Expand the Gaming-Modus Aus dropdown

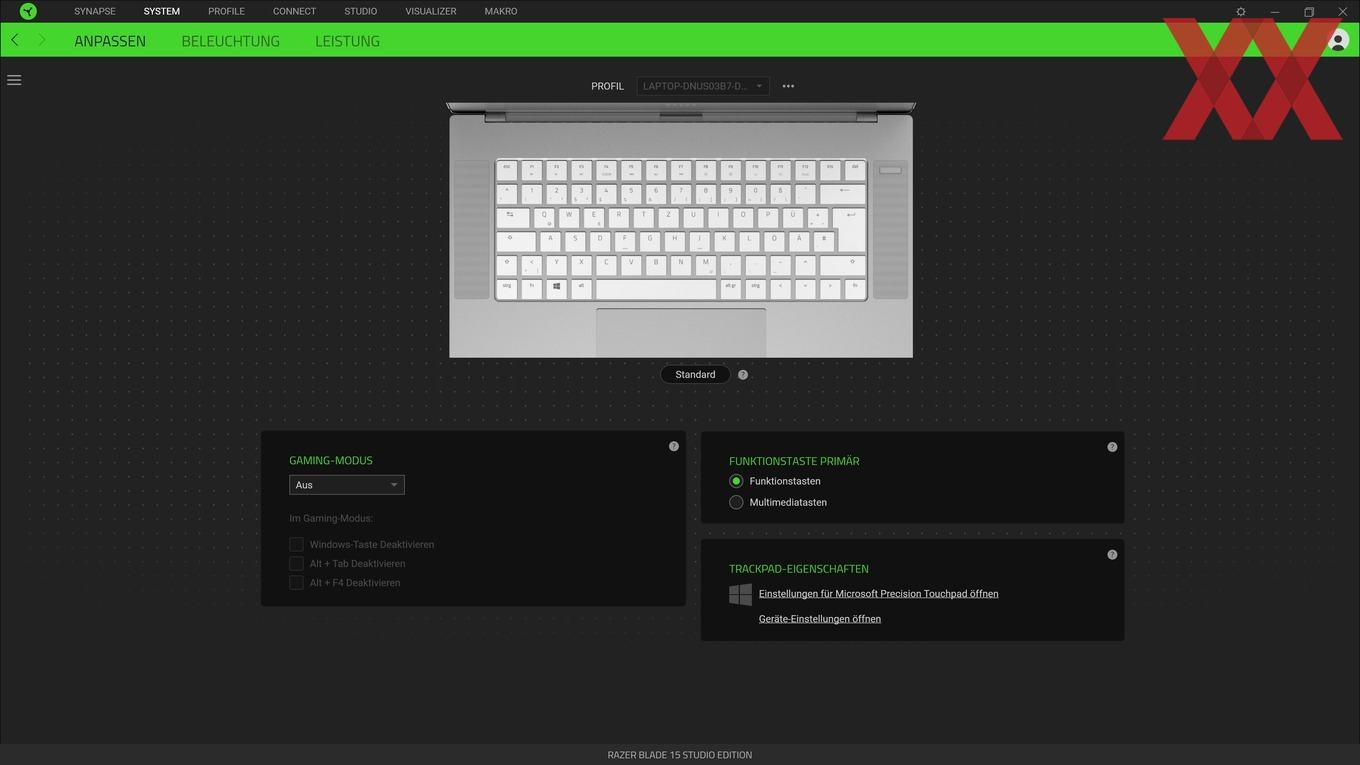(347, 485)
